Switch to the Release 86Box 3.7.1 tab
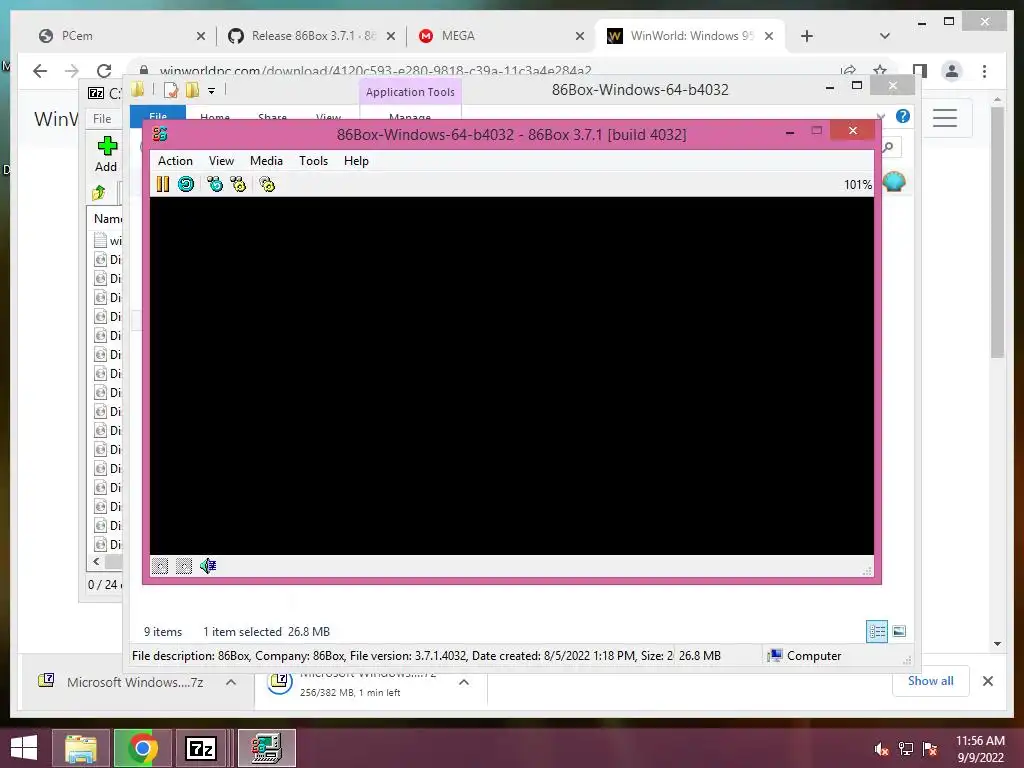 click(311, 36)
